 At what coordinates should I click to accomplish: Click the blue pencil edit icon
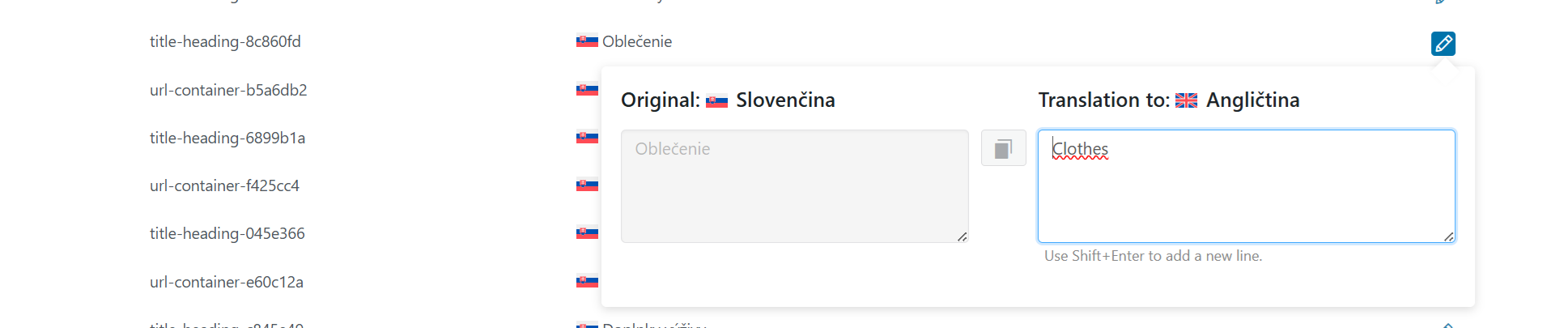1443,44
